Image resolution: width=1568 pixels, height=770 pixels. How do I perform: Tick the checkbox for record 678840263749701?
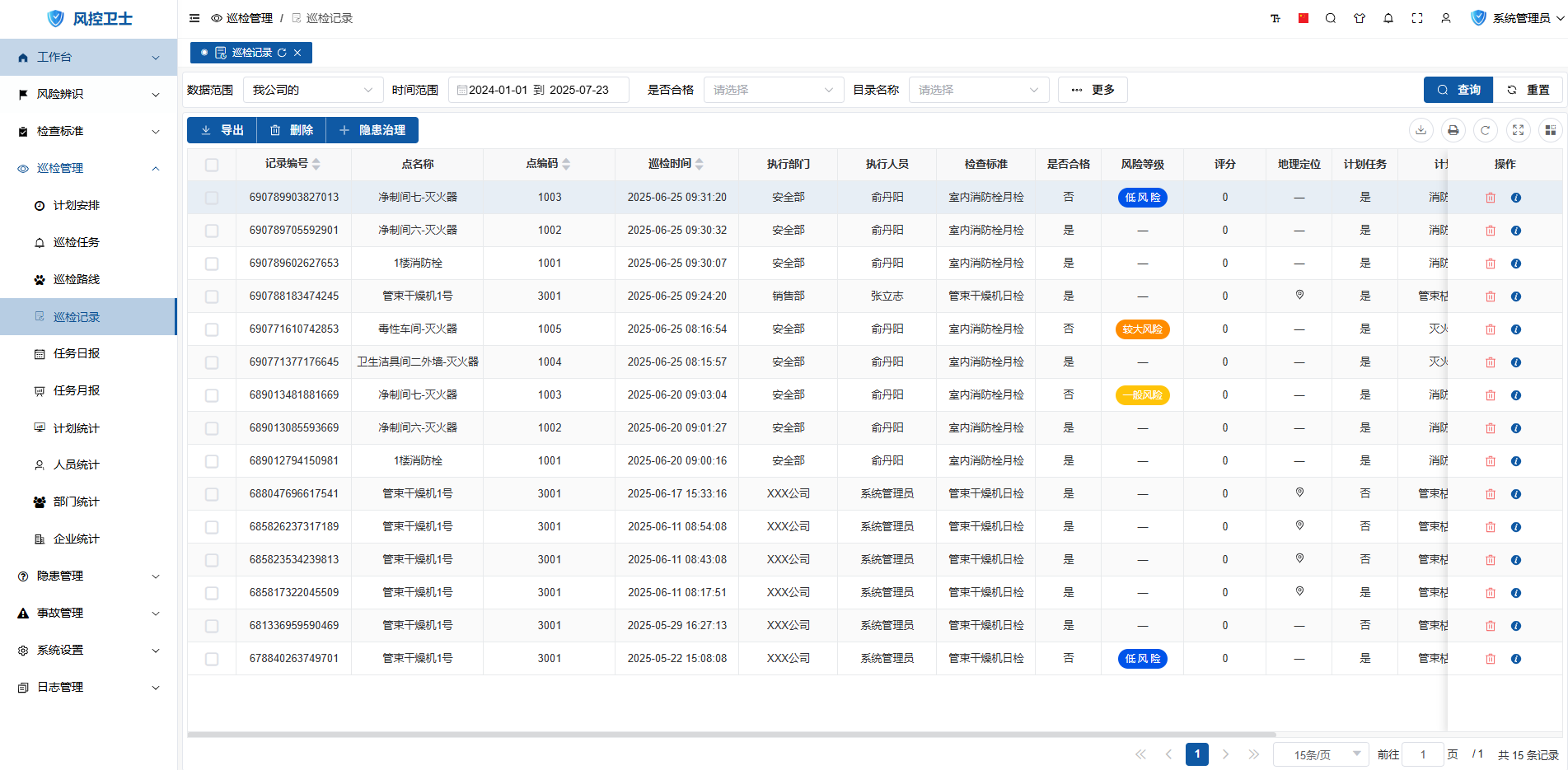(212, 659)
